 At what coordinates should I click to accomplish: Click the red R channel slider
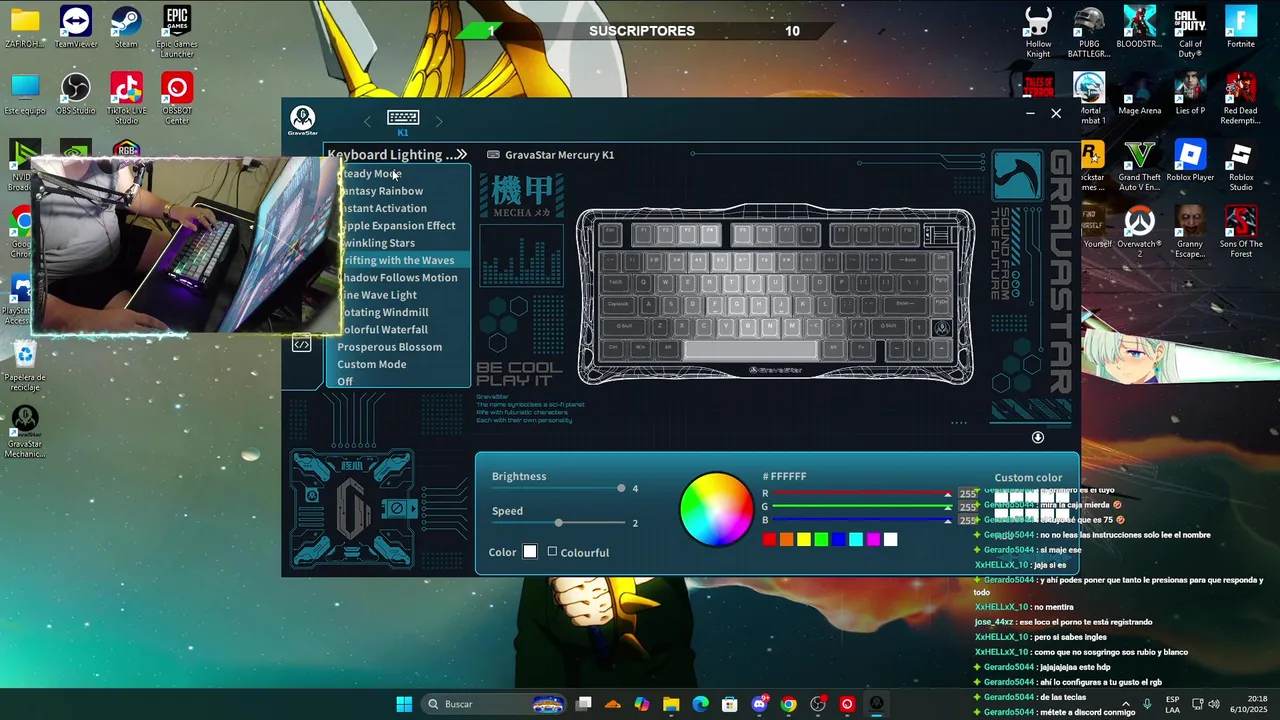[862, 493]
